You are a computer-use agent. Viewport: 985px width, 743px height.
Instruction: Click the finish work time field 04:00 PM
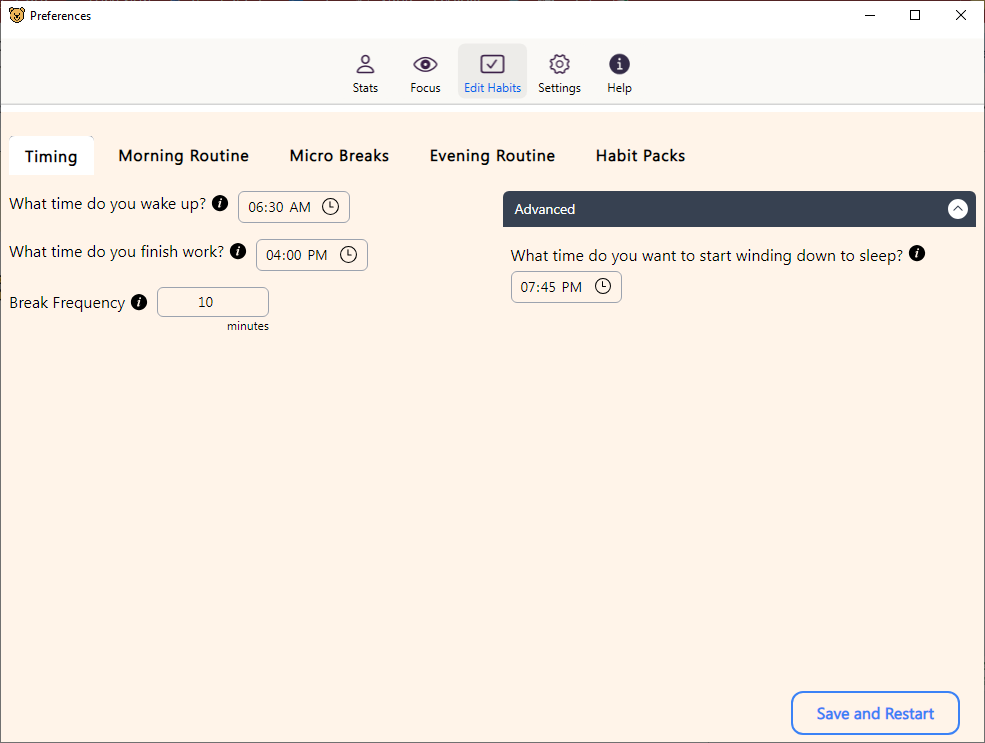[312, 254]
